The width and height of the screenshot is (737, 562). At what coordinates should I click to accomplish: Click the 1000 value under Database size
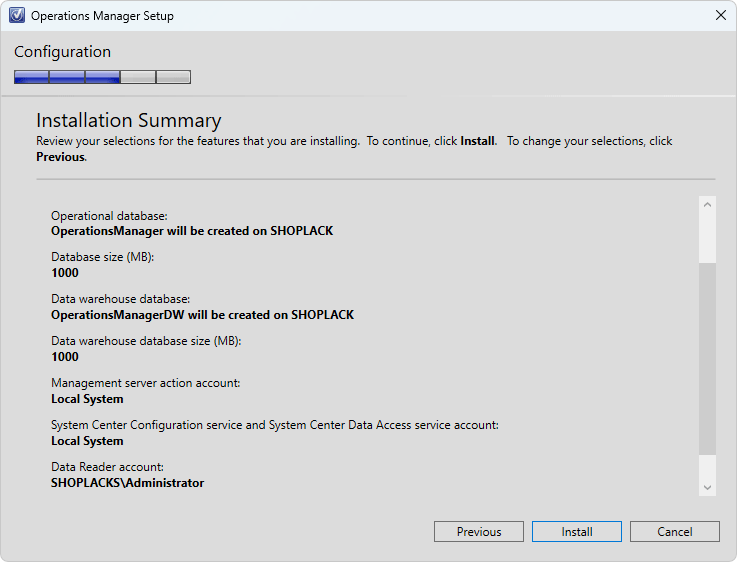(65, 273)
